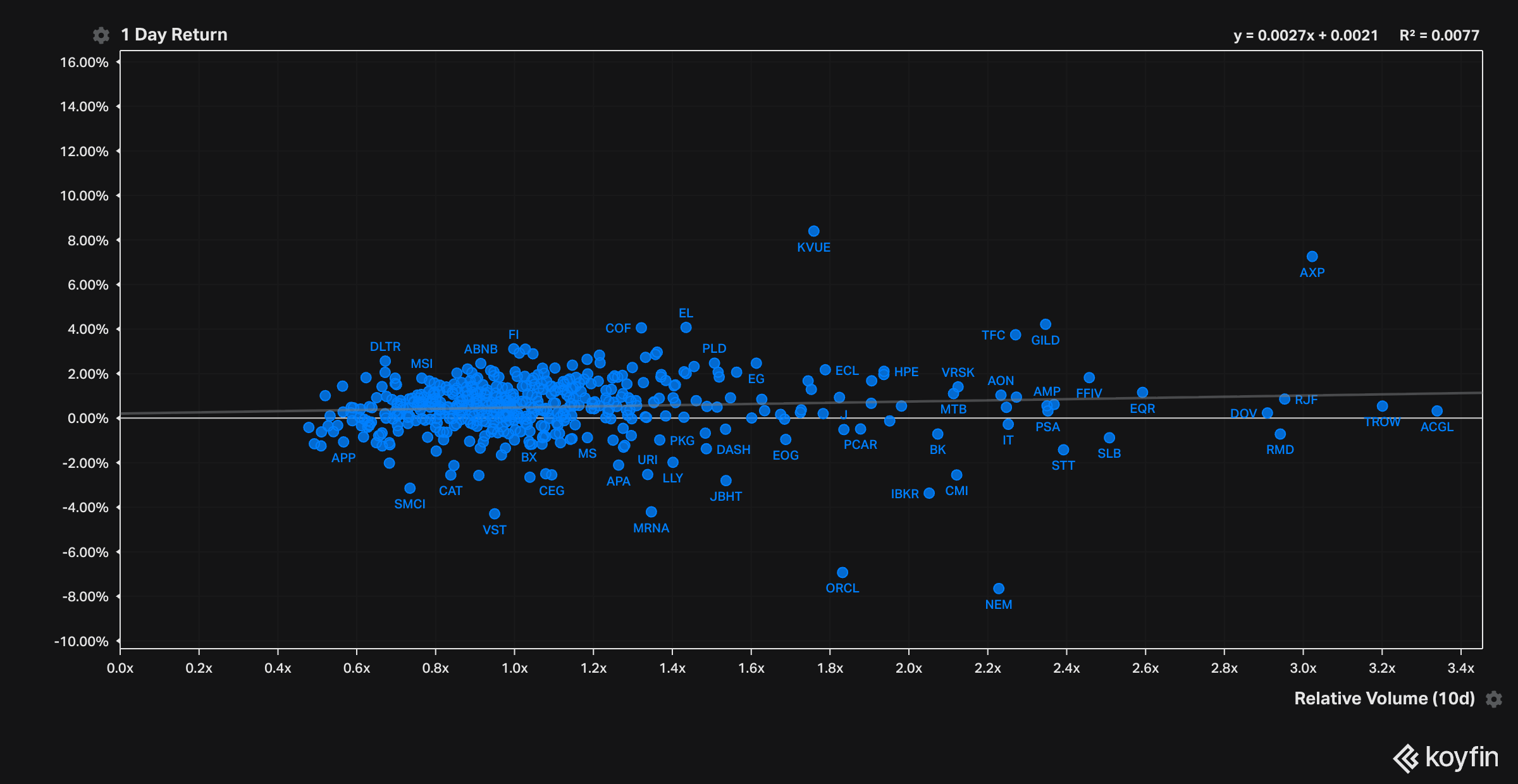
Task: Click the Koyfin logo
Action: coord(1446,757)
